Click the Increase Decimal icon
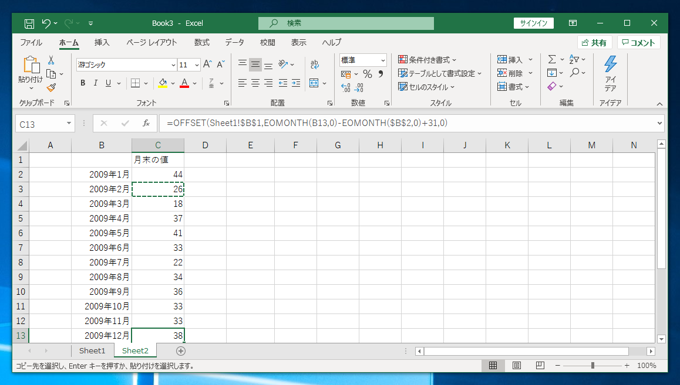680x385 pixels. coord(346,88)
